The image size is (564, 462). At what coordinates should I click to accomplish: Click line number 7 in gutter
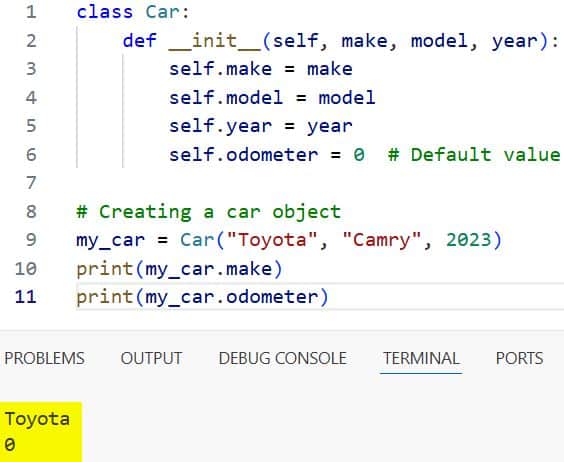point(31,183)
